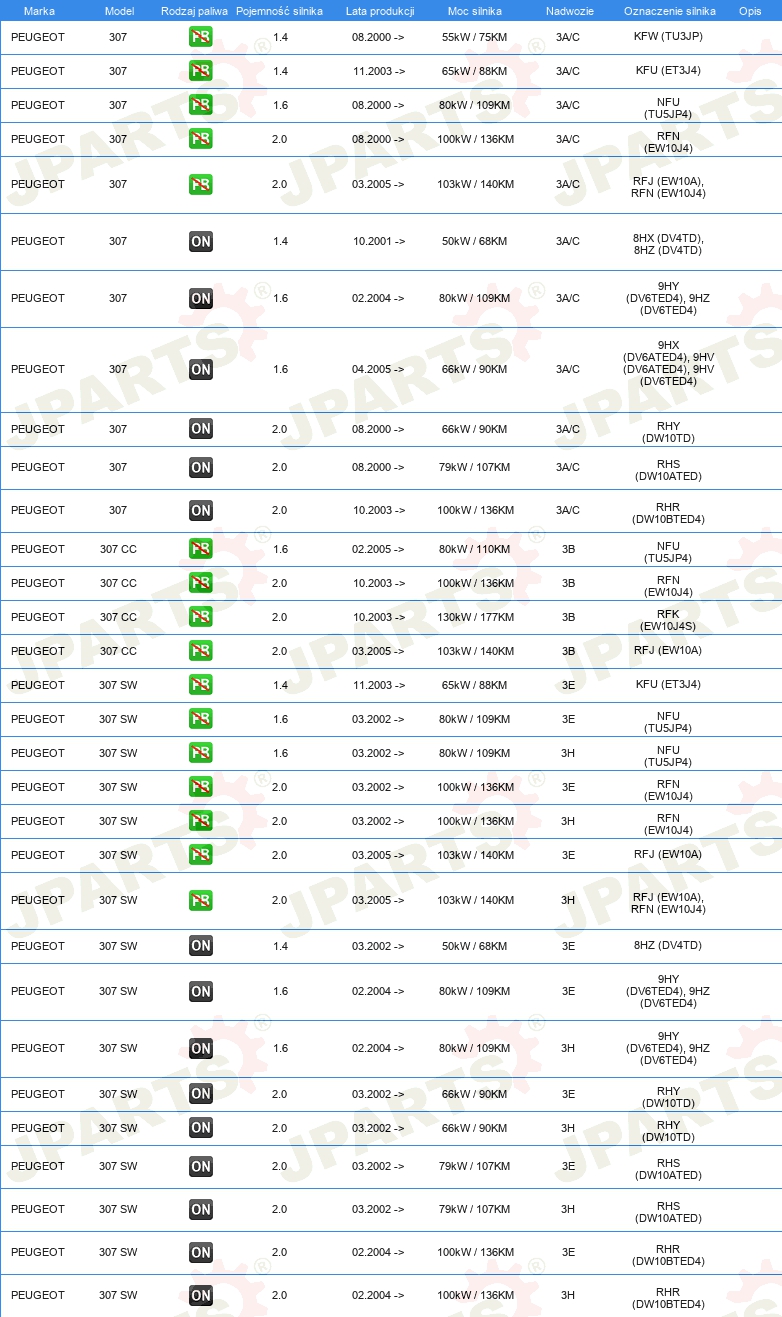
Task: Click the 9HX (DV6ATED4) engine designation cell
Action: (668, 363)
